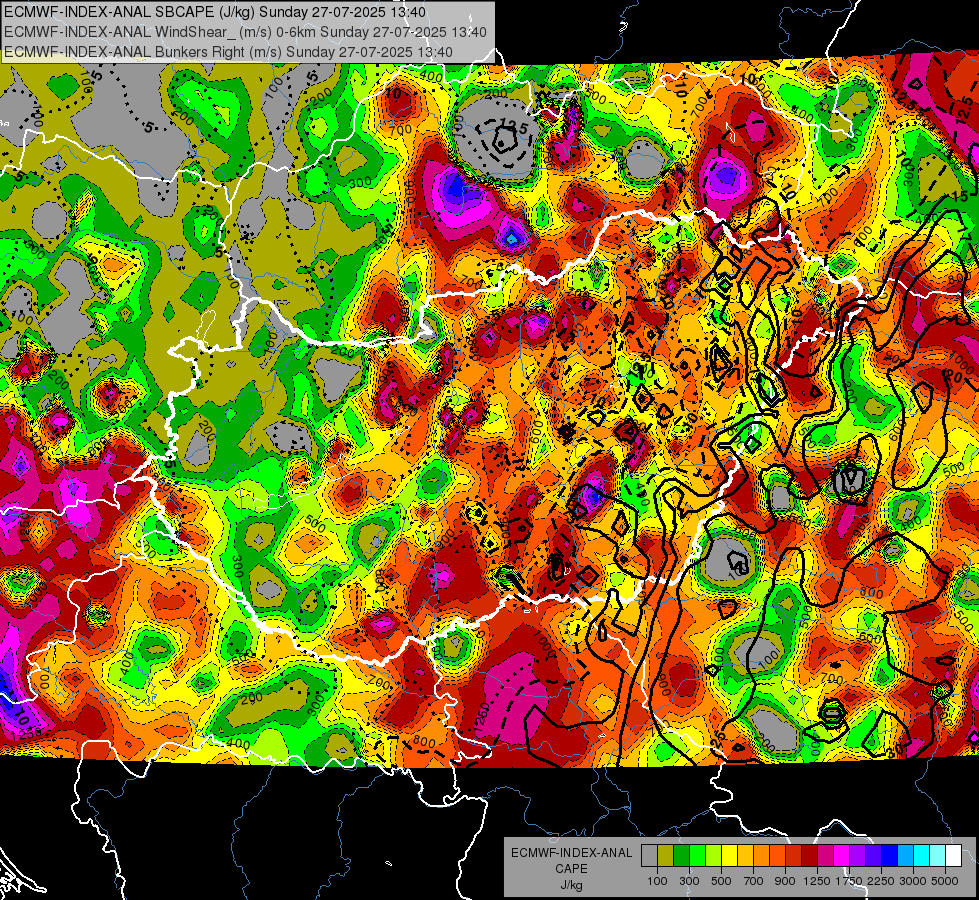Click the 1250 value under the legend colour bar
The width and height of the screenshot is (979, 900).
point(817,881)
